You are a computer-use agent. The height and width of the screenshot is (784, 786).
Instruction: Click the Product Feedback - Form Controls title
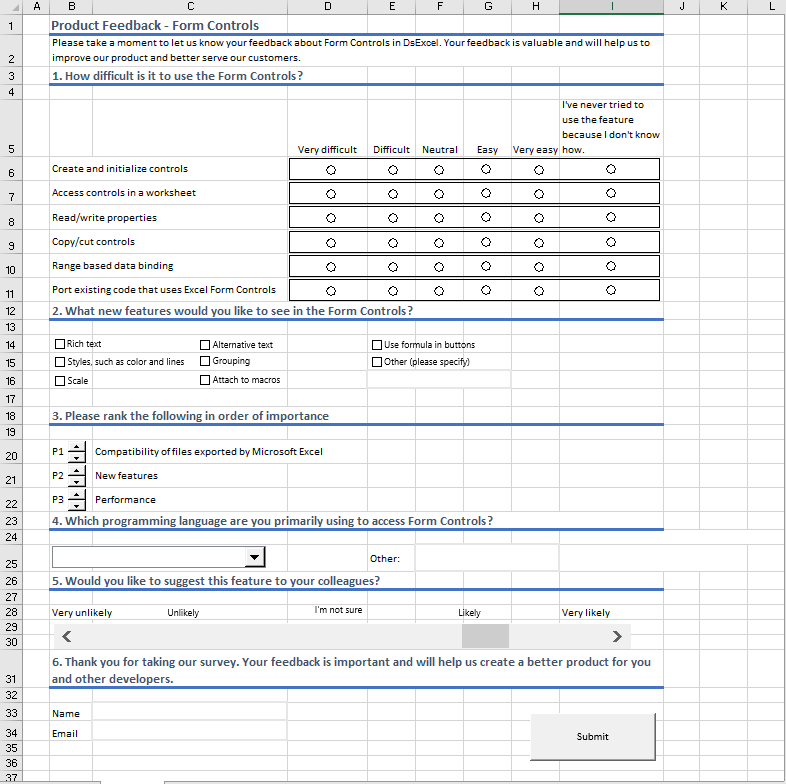155,26
